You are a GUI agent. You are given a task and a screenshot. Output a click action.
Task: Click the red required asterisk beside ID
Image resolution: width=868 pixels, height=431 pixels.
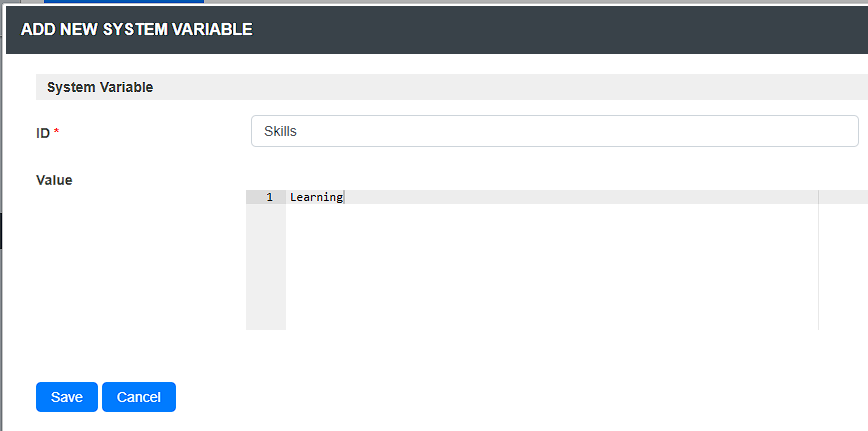tap(56, 132)
